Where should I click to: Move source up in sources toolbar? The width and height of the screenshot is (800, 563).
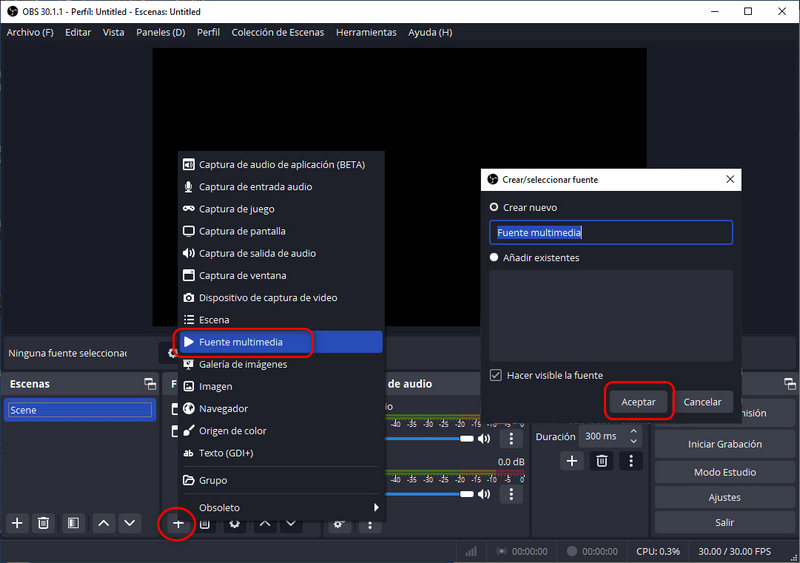[x=265, y=524]
